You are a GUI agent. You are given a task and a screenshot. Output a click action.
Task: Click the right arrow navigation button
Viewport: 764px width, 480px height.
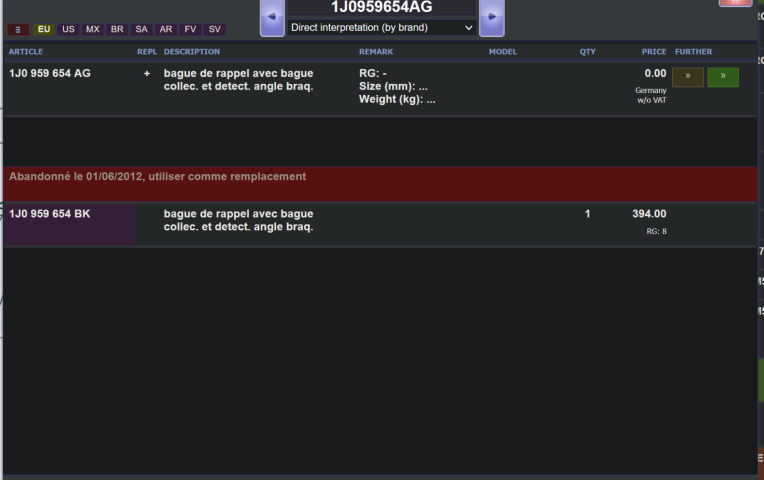491,17
